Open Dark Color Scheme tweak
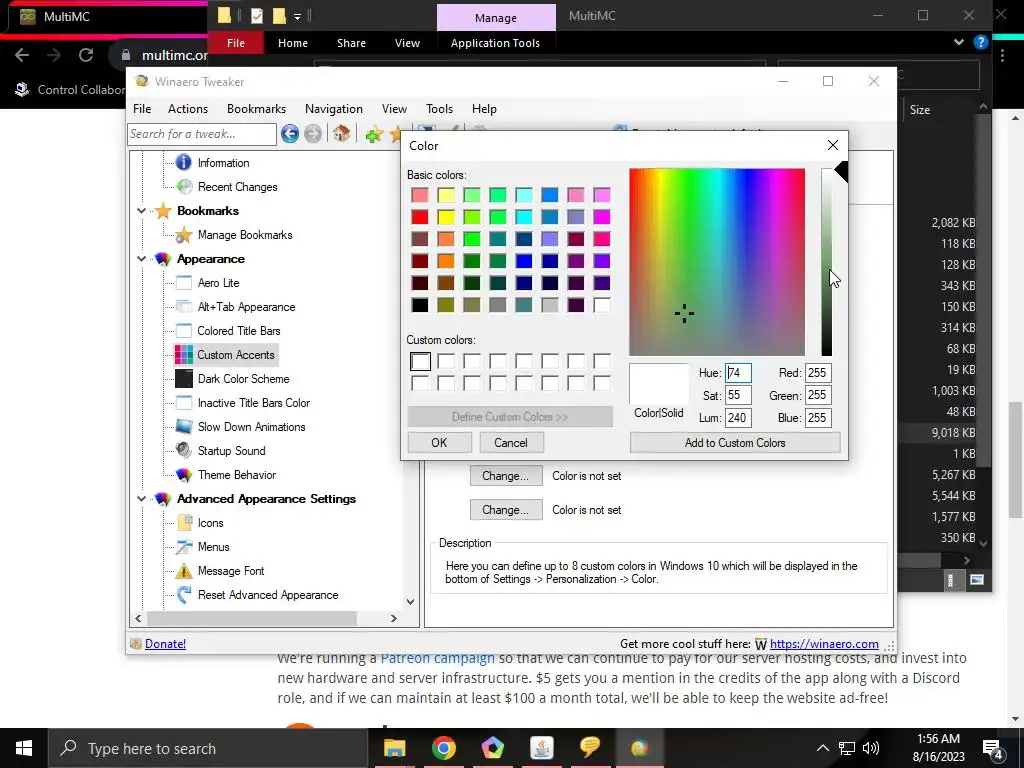Image resolution: width=1024 pixels, height=768 pixels. point(243,379)
